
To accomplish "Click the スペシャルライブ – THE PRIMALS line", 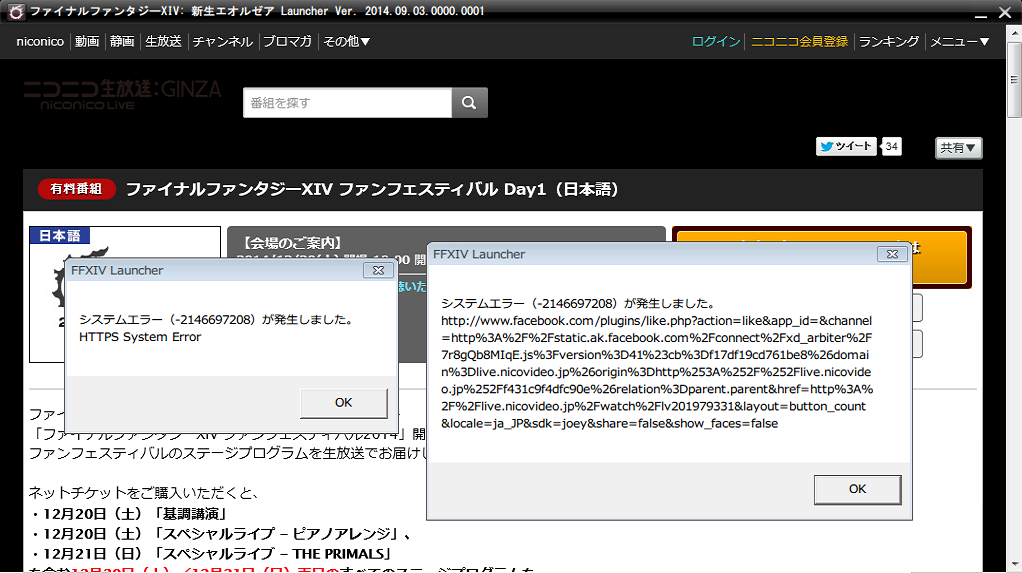I will coord(210,554).
